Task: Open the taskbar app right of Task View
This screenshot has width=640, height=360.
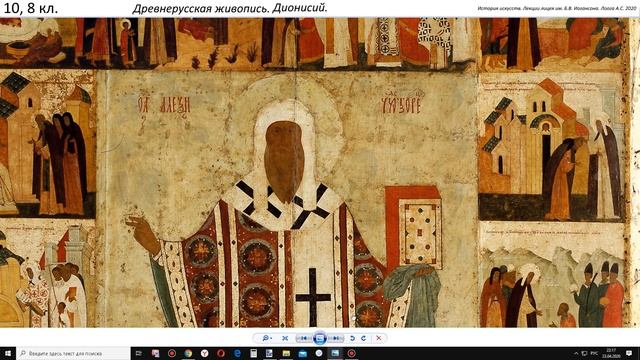Action: (x=156, y=353)
